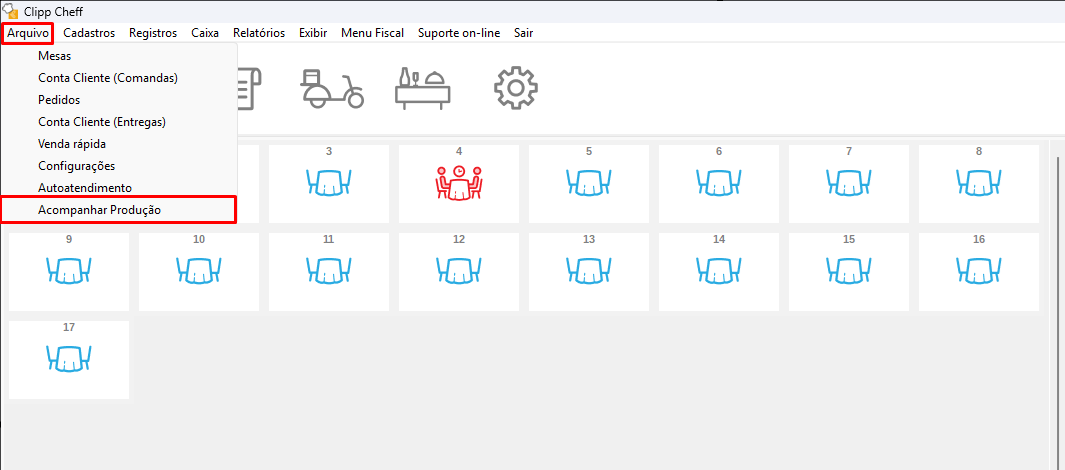Click the settings gear toolbar icon
This screenshot has width=1065, height=470.
(x=516, y=88)
